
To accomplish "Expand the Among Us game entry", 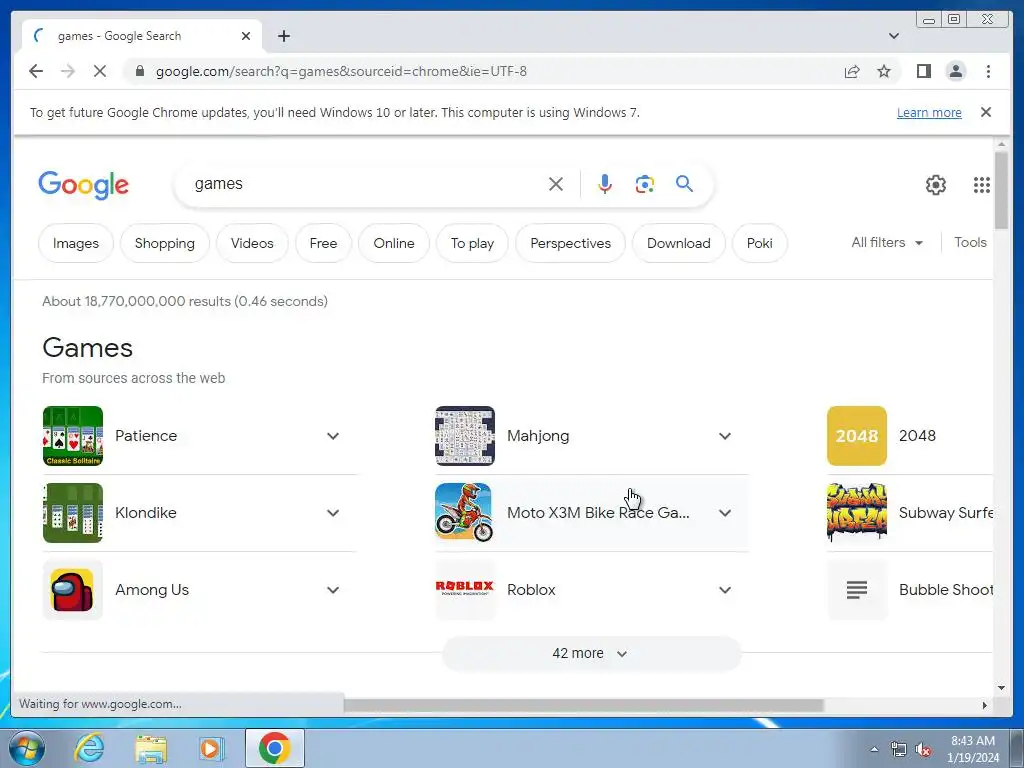I will pos(332,590).
